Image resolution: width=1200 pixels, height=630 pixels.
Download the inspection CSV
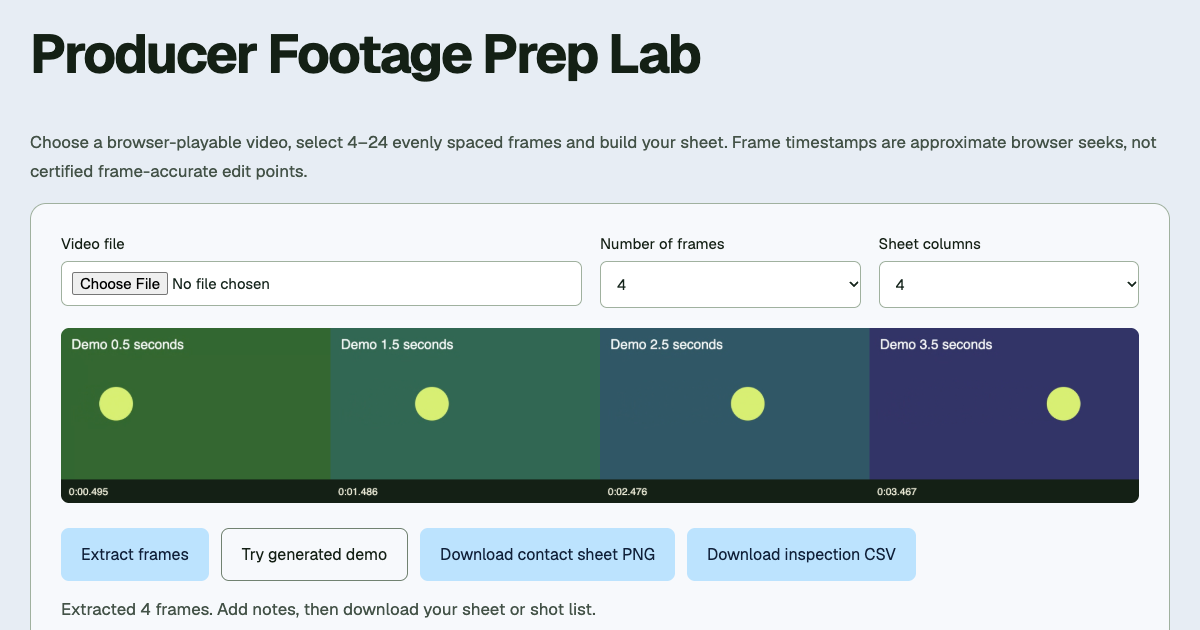[x=801, y=554]
